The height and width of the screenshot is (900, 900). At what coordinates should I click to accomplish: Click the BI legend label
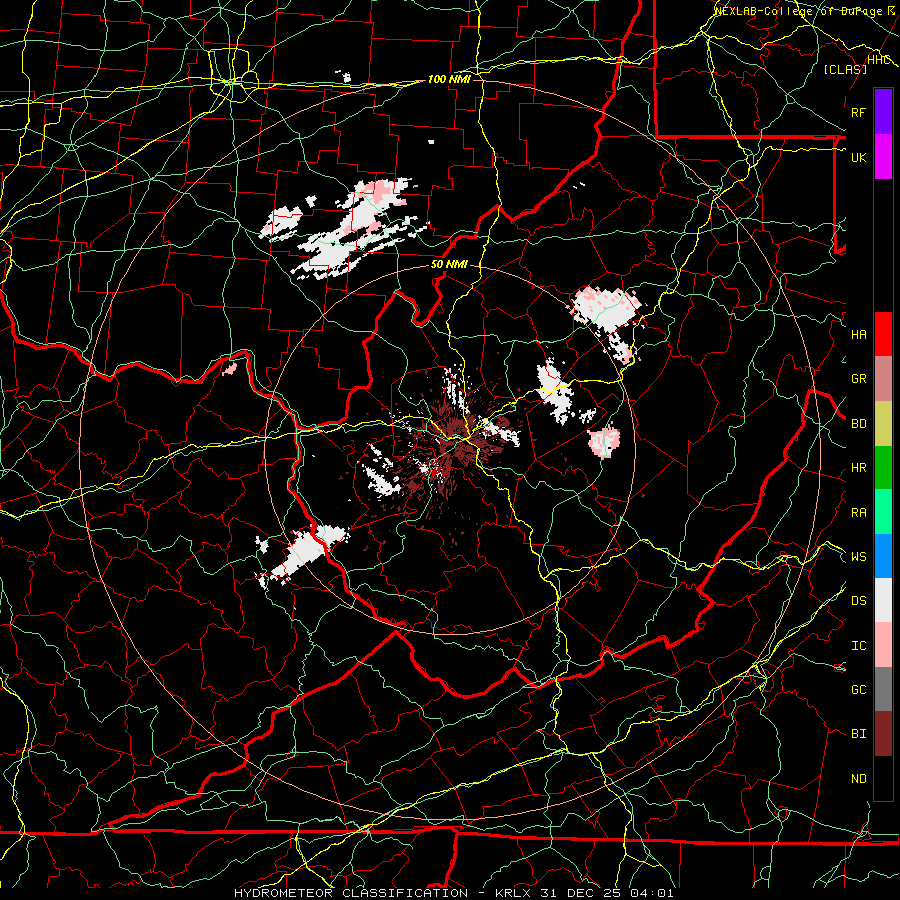858,734
